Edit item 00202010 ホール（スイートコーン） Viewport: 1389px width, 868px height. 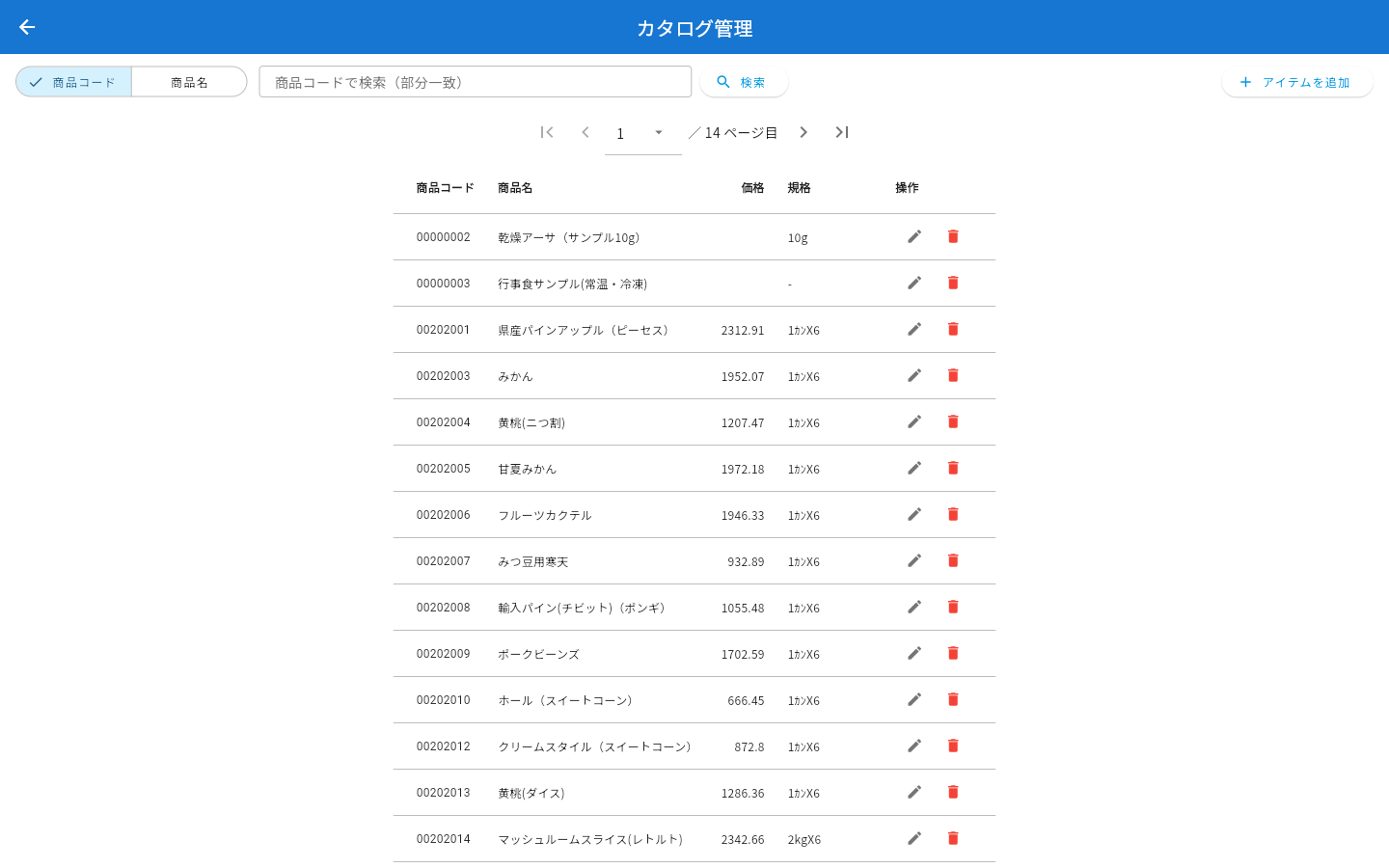(914, 699)
